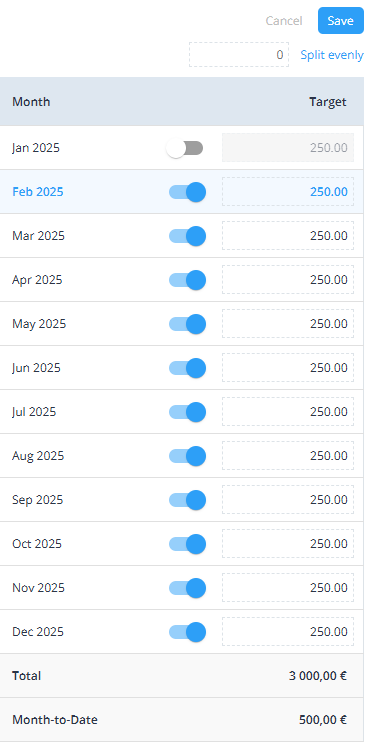The height and width of the screenshot is (749, 380).
Task: Switch off the Apr 2025 toggle
Action: (187, 280)
